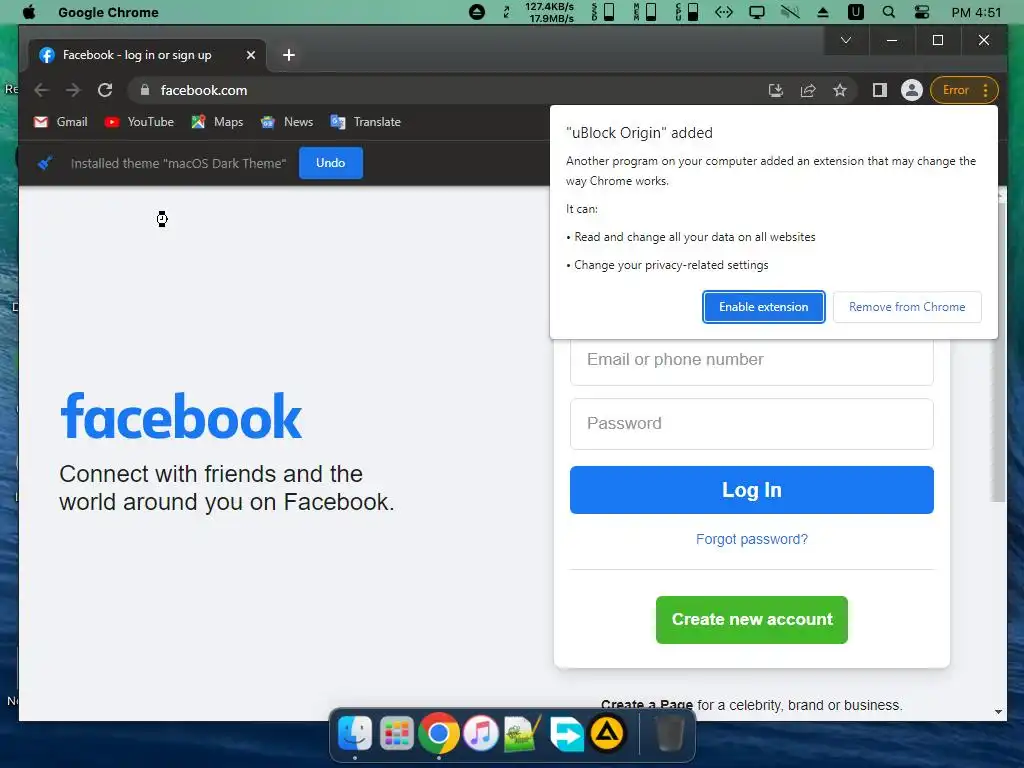Open the Chrome Error menu button
1024x768 pixels.
point(965,90)
